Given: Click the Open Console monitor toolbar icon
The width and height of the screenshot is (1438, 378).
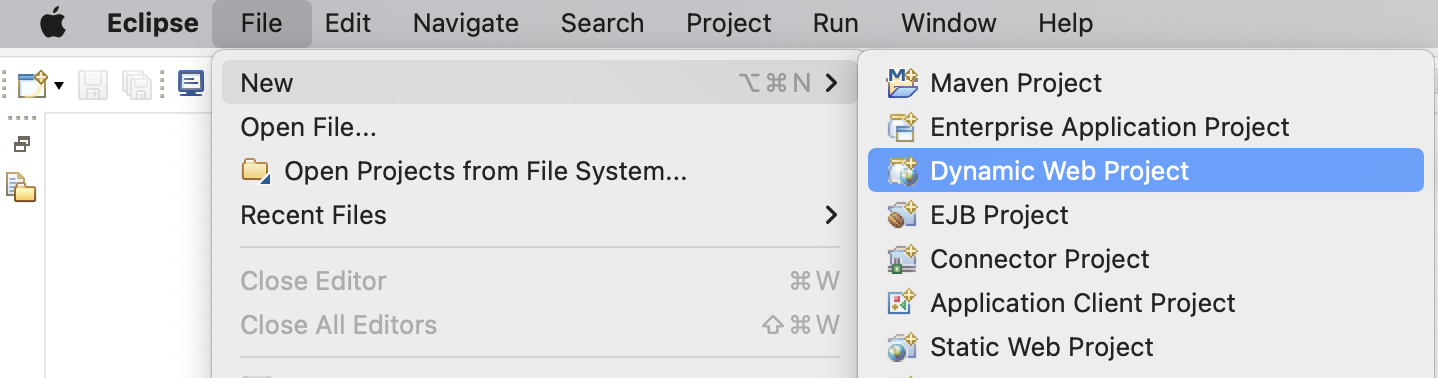Looking at the screenshot, I should pyautogui.click(x=191, y=83).
